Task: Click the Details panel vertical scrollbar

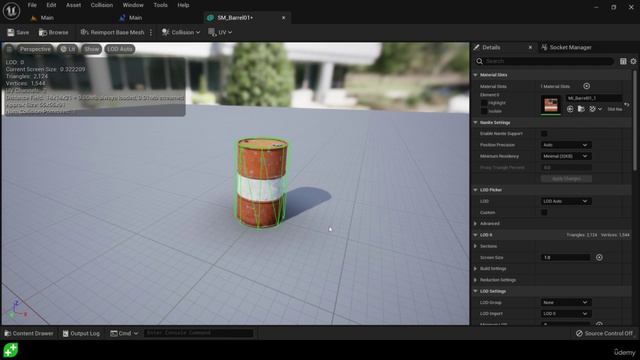Action: click(635, 120)
